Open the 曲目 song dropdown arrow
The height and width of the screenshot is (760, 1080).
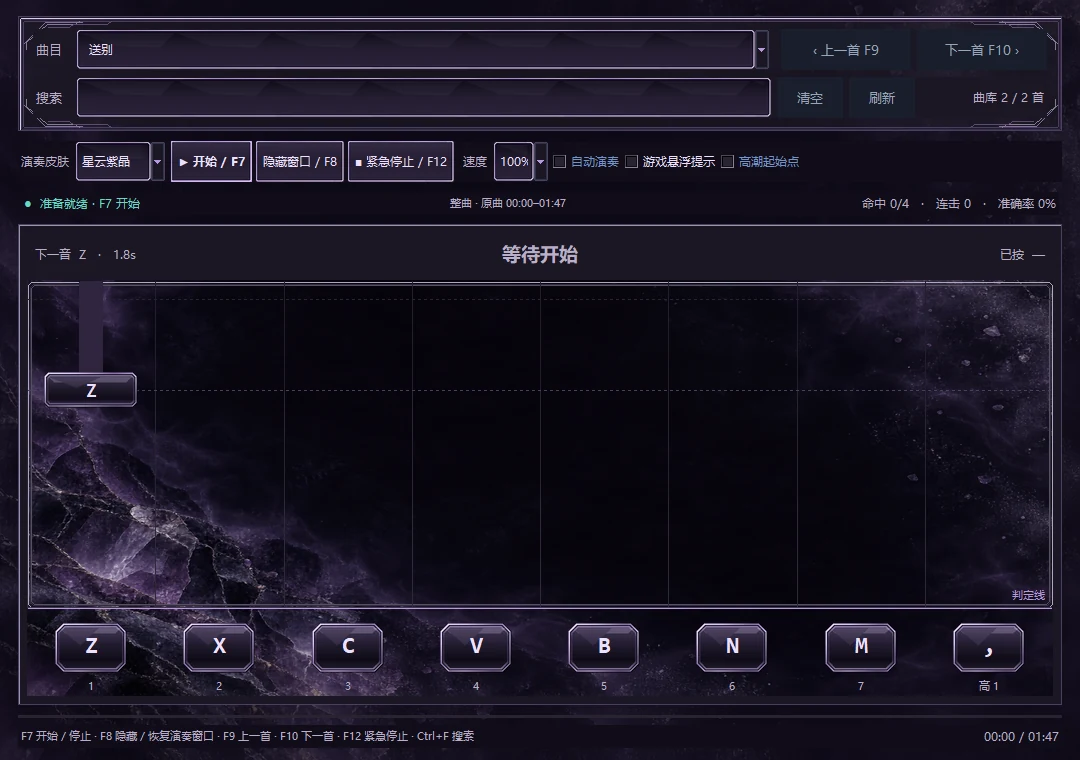[x=762, y=50]
